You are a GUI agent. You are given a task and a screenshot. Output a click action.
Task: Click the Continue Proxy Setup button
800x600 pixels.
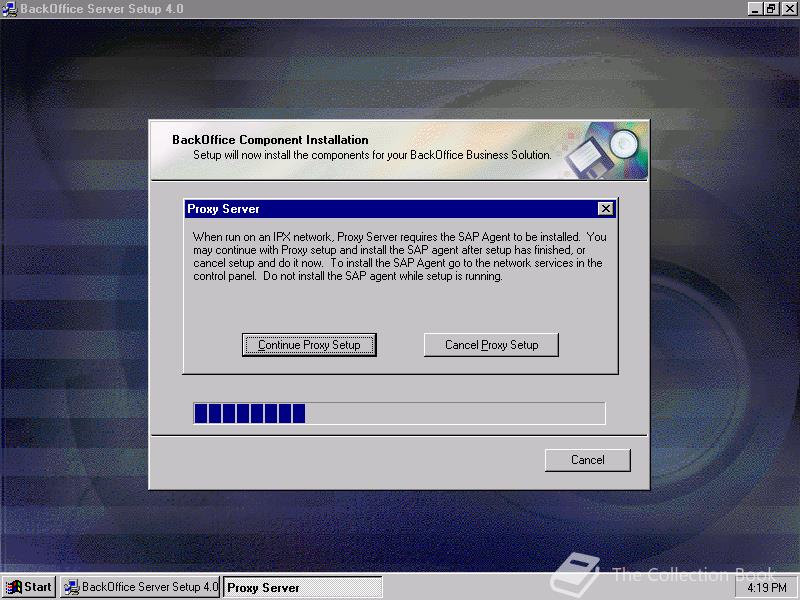pos(309,345)
